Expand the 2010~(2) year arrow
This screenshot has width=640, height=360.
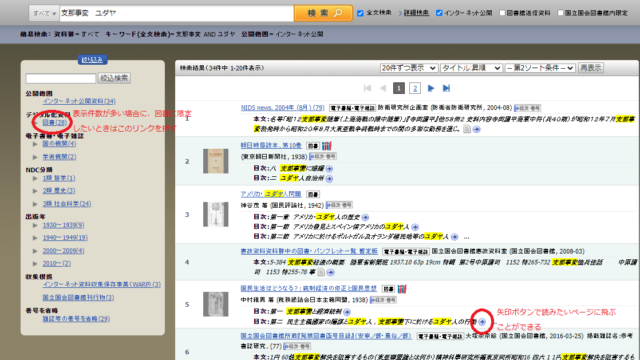(35, 263)
